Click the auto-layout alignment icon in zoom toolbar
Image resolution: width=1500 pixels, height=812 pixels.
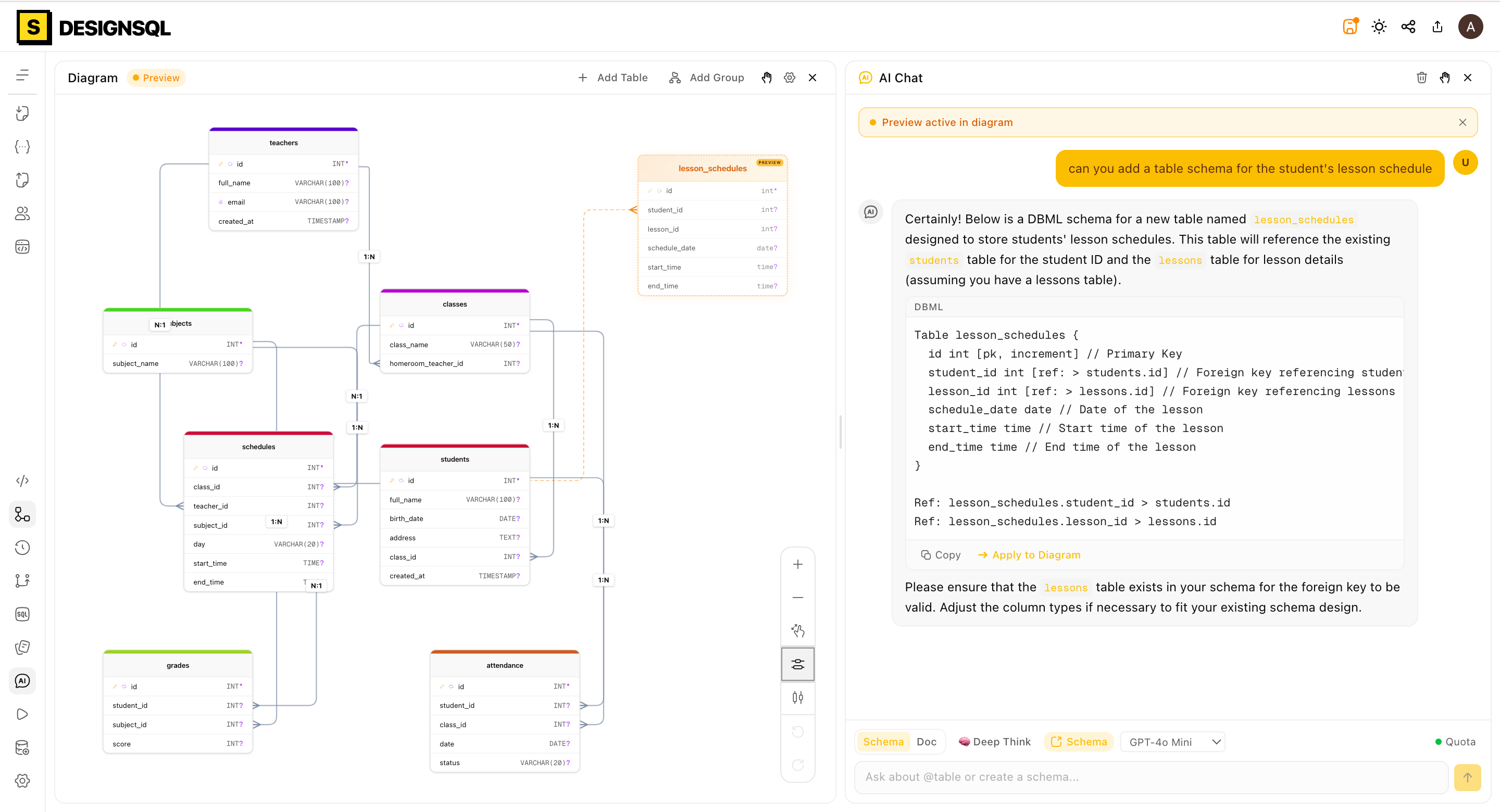(x=798, y=664)
